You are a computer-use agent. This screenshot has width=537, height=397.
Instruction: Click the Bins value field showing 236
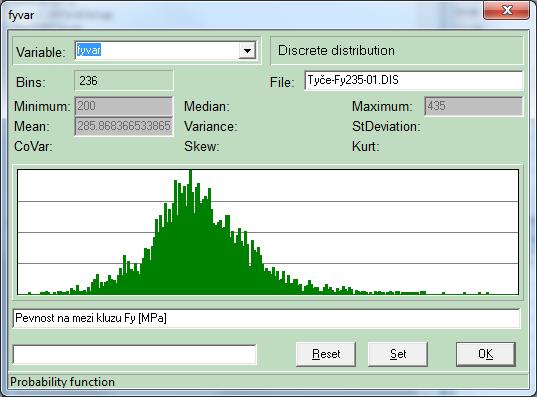pyautogui.click(x=124, y=81)
